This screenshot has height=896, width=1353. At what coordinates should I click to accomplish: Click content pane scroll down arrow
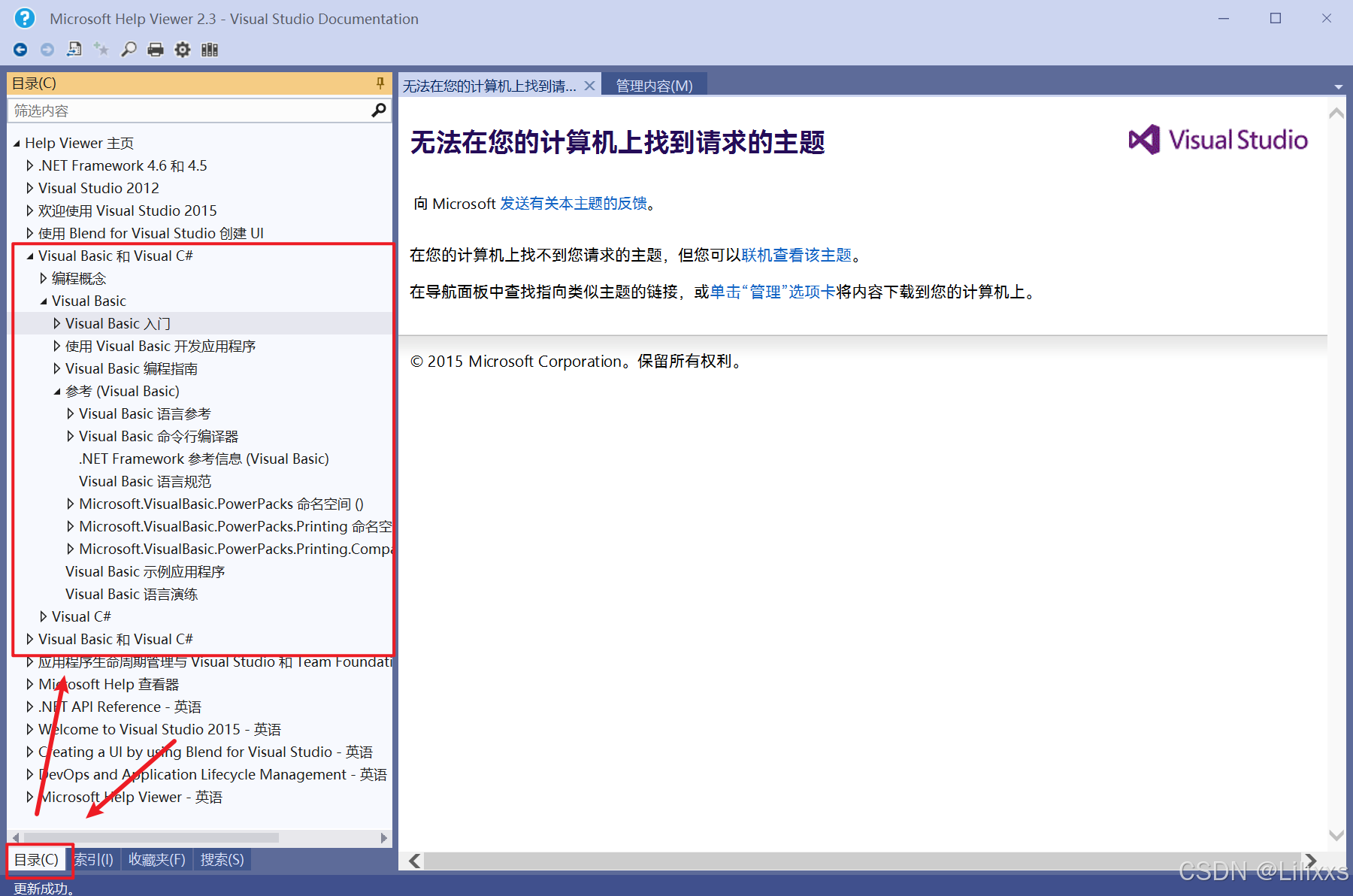point(1336,835)
